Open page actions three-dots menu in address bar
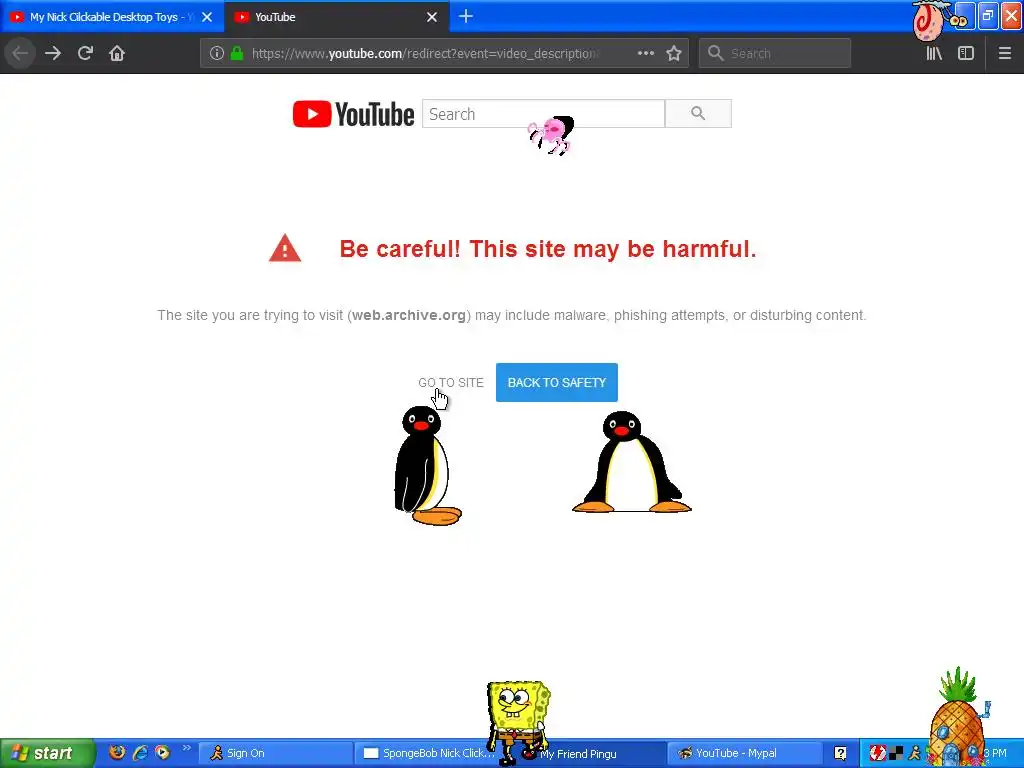The height and width of the screenshot is (768, 1024). pyautogui.click(x=645, y=53)
